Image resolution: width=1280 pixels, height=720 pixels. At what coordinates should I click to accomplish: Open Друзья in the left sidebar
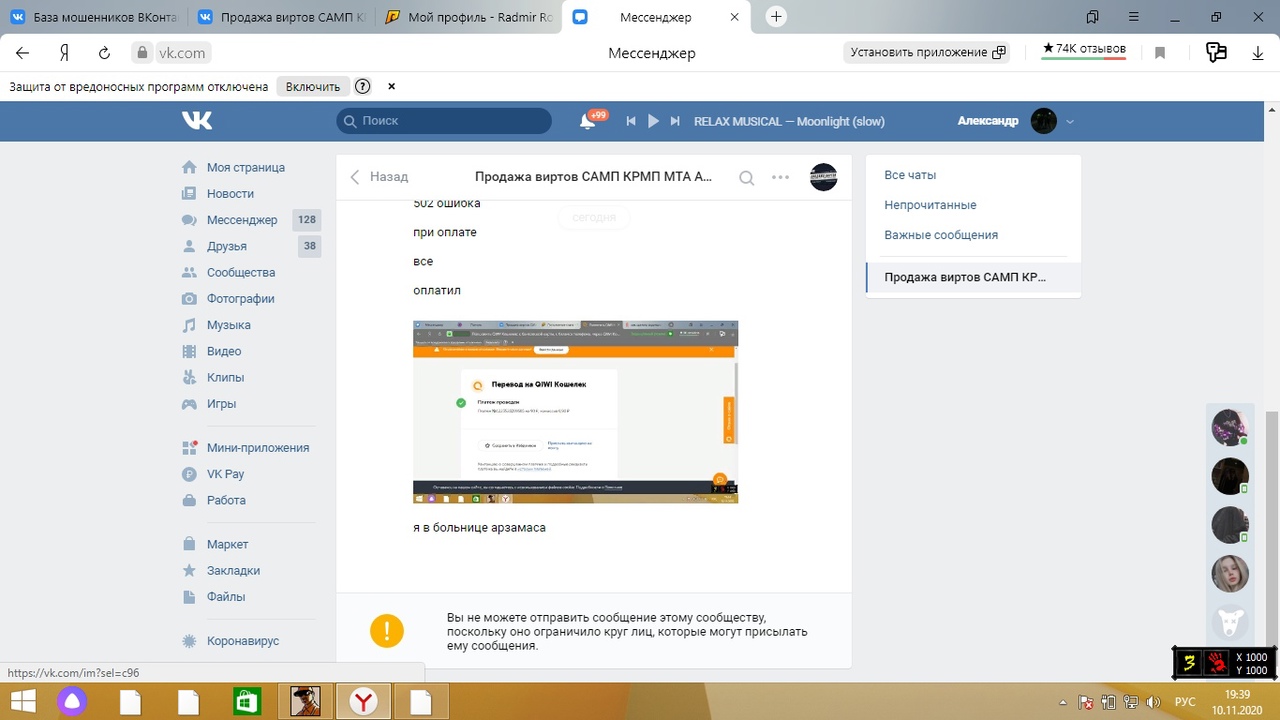[x=227, y=246]
